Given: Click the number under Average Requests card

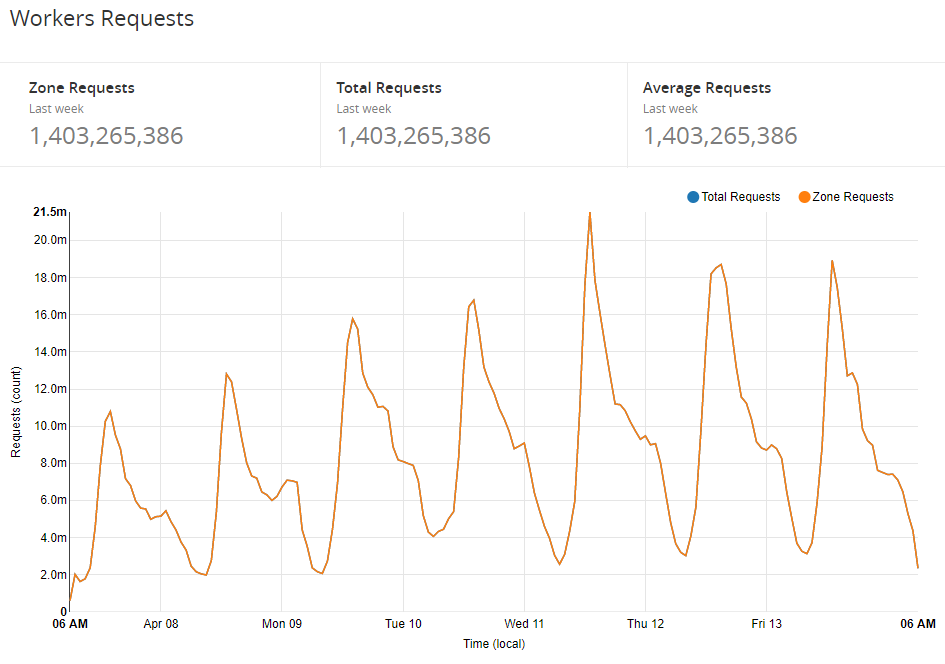Looking at the screenshot, I should [720, 136].
